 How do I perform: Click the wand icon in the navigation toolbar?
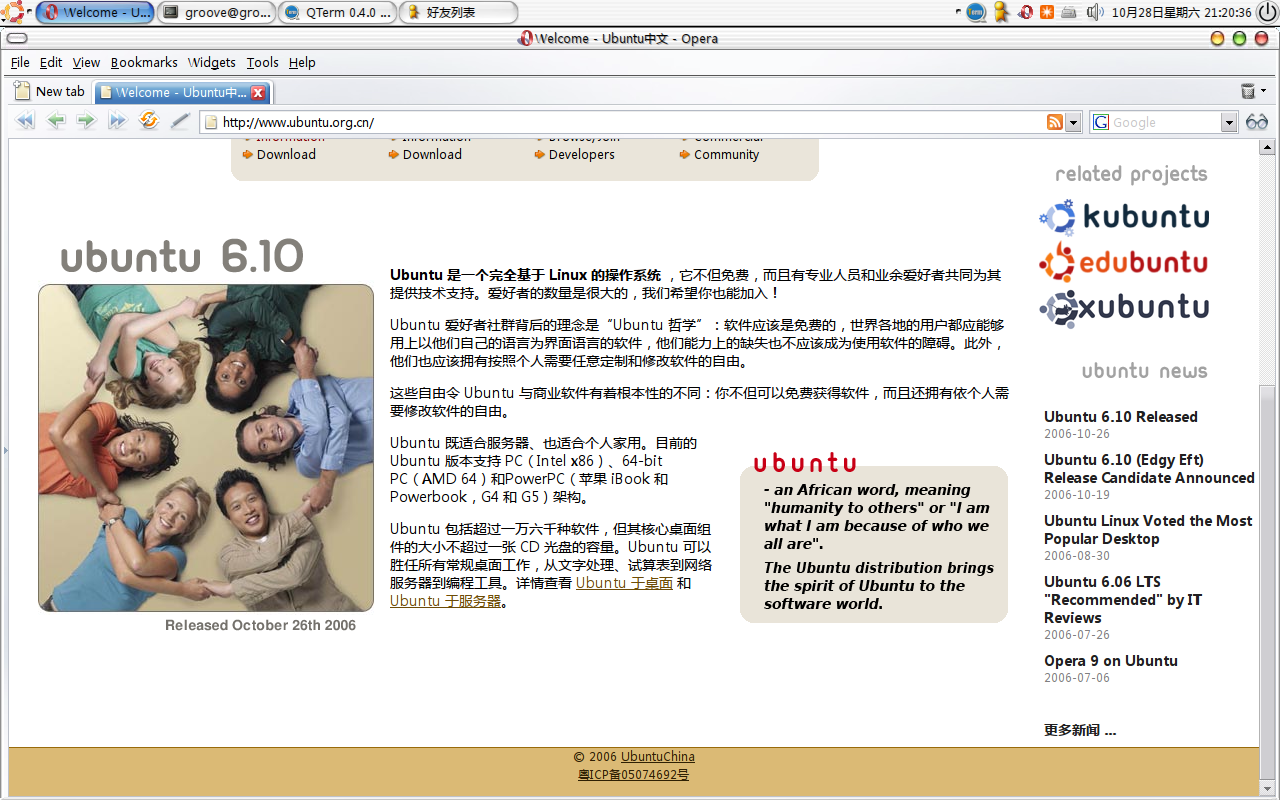[x=180, y=121]
